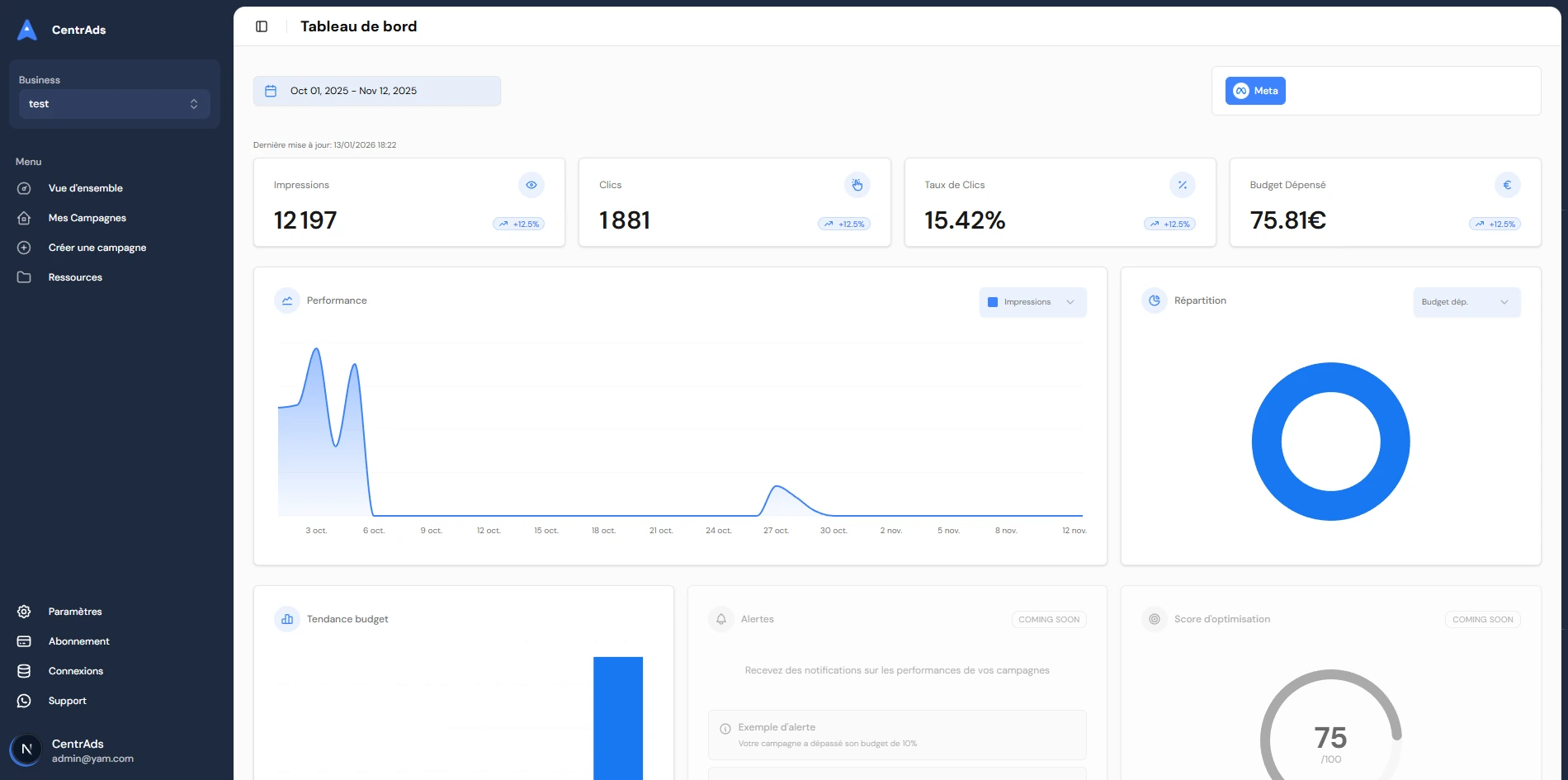Open the Business dropdown showing test
The image size is (1568, 780).
click(x=114, y=104)
